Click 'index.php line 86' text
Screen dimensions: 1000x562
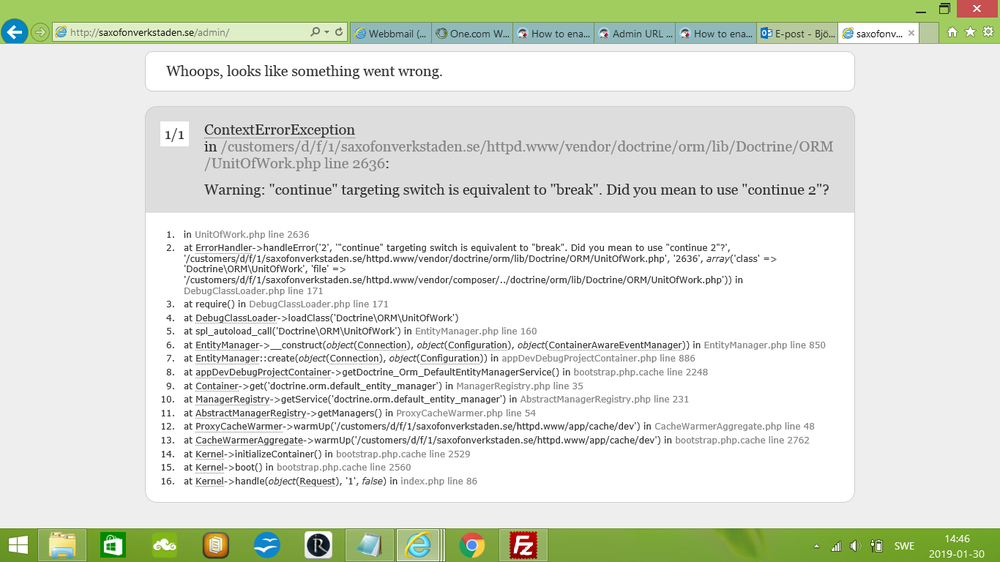[439, 481]
